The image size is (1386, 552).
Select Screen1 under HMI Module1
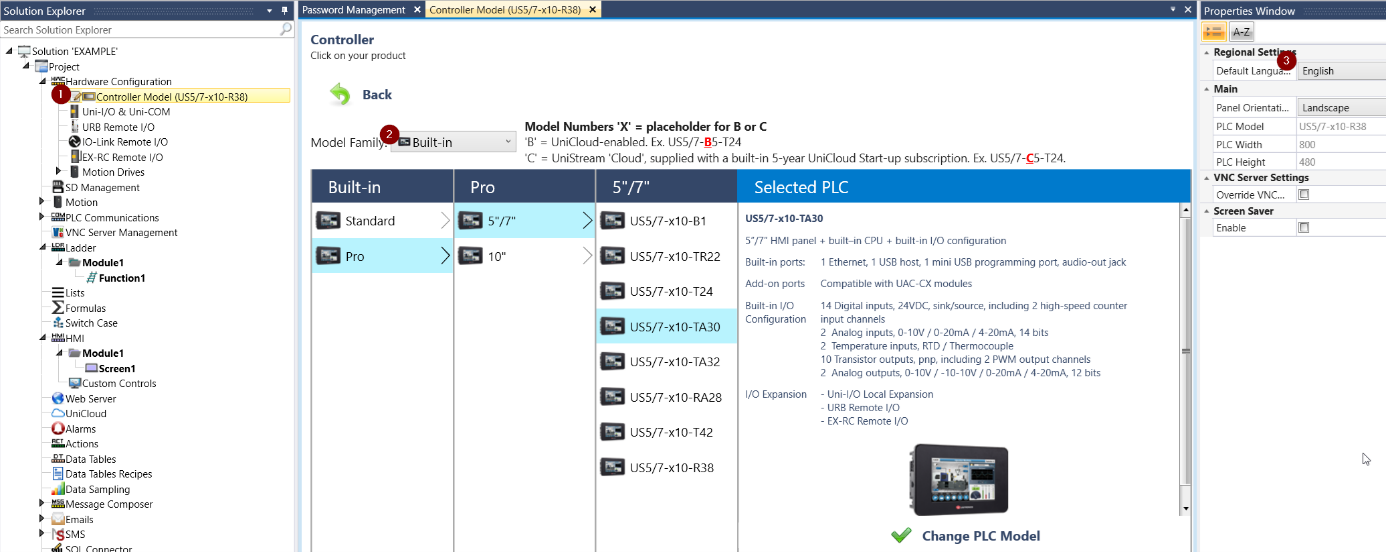coord(117,368)
